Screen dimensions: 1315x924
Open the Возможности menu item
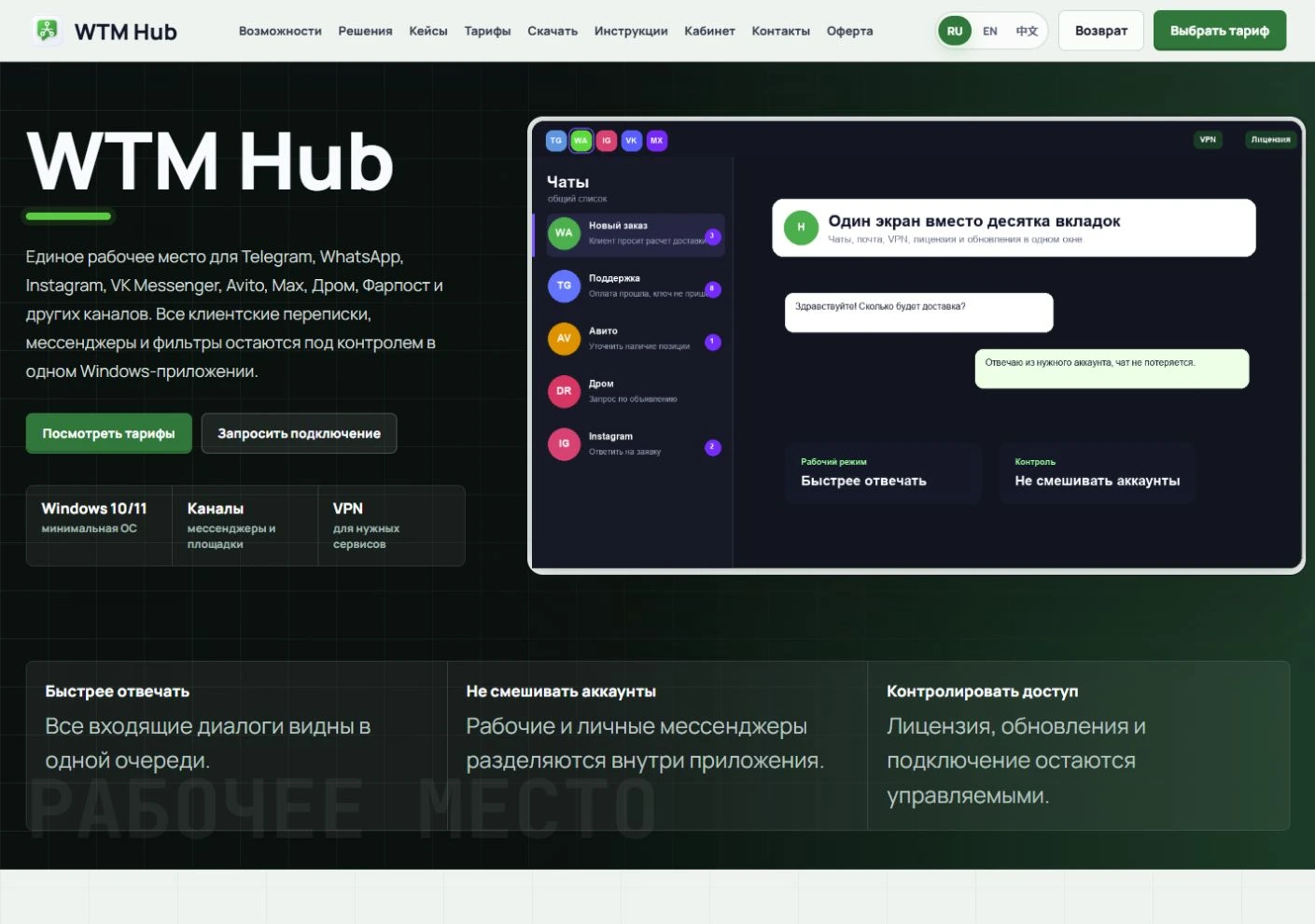pos(280,31)
